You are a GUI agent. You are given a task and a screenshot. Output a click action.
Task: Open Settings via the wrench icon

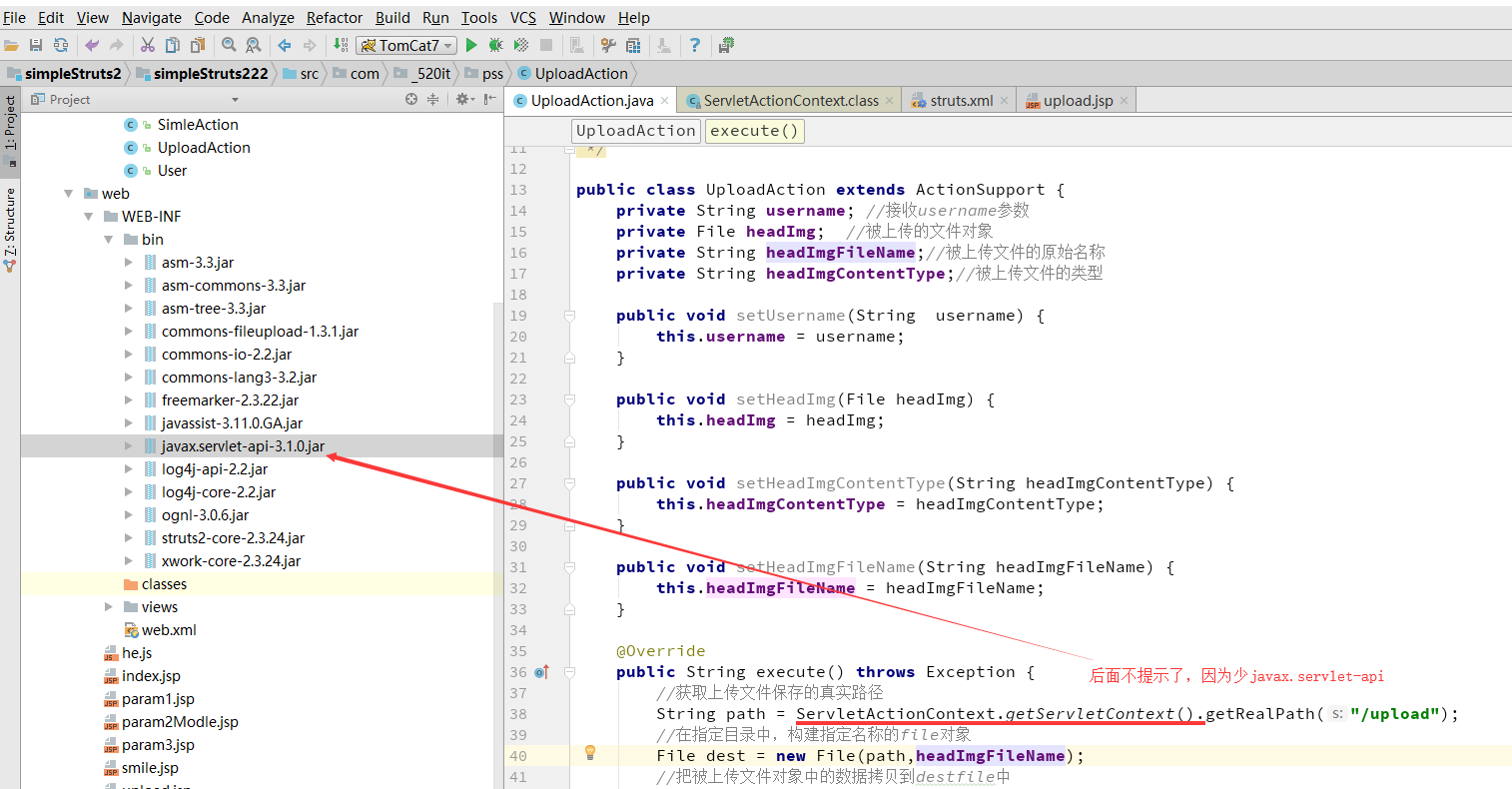[x=608, y=45]
